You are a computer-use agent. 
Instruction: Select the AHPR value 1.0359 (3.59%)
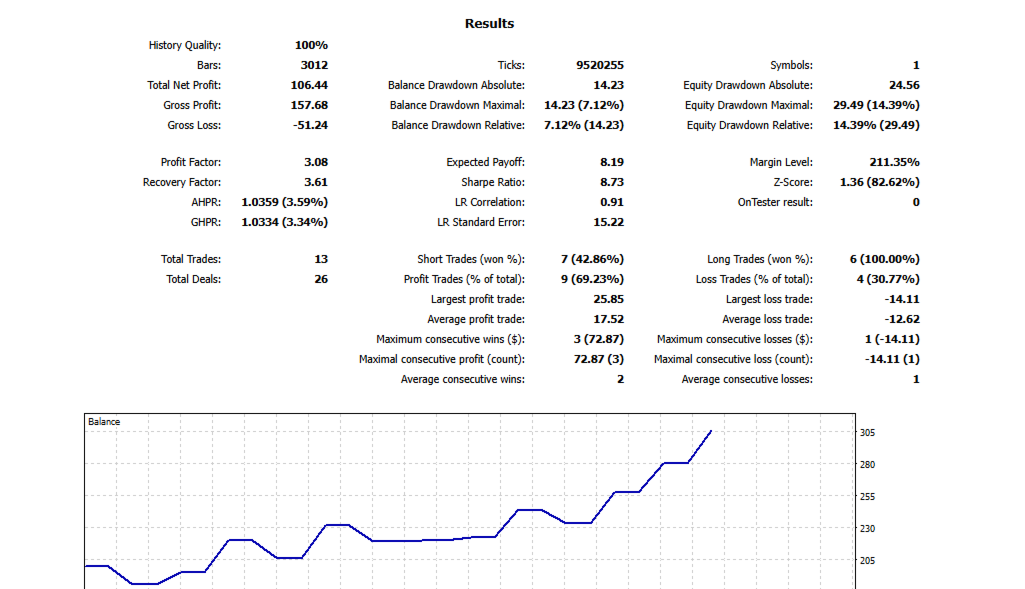pyautogui.click(x=284, y=202)
